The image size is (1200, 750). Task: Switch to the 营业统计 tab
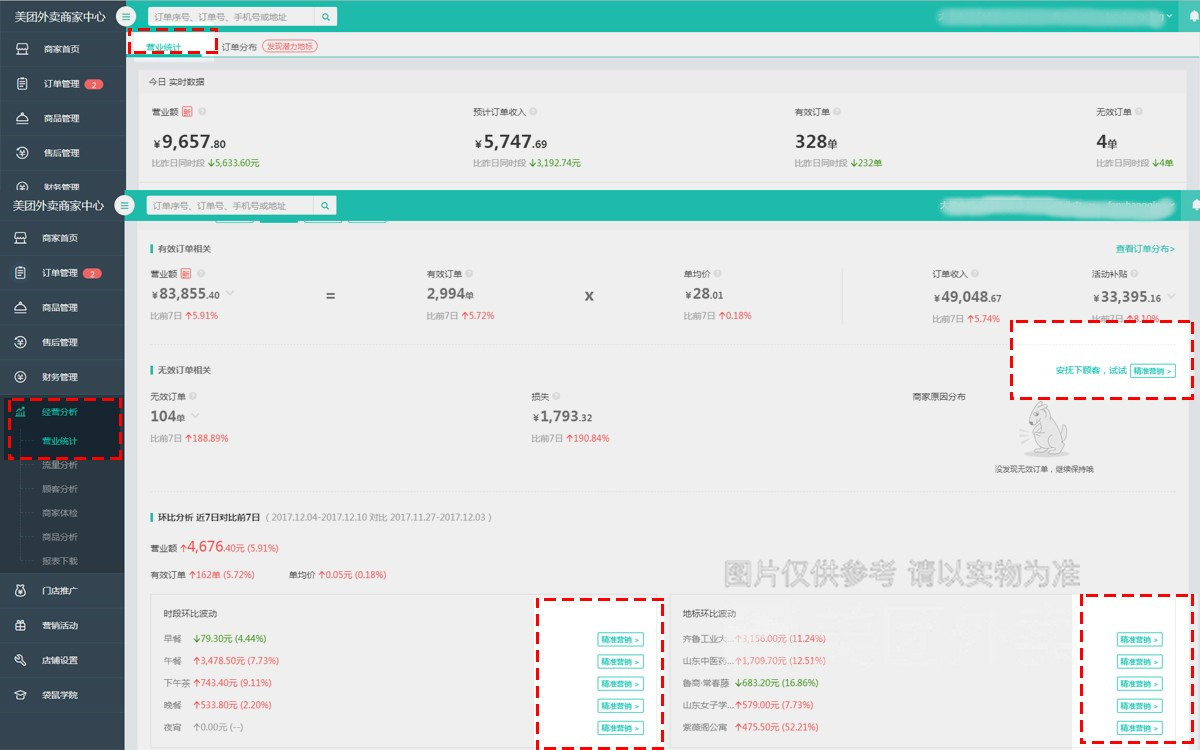click(x=164, y=46)
